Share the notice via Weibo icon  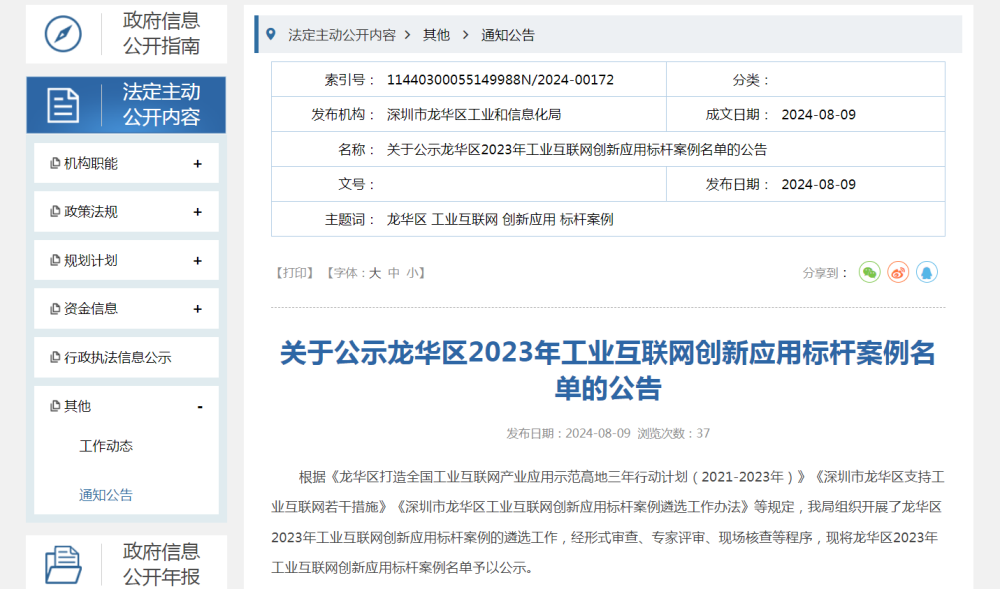pos(898,272)
